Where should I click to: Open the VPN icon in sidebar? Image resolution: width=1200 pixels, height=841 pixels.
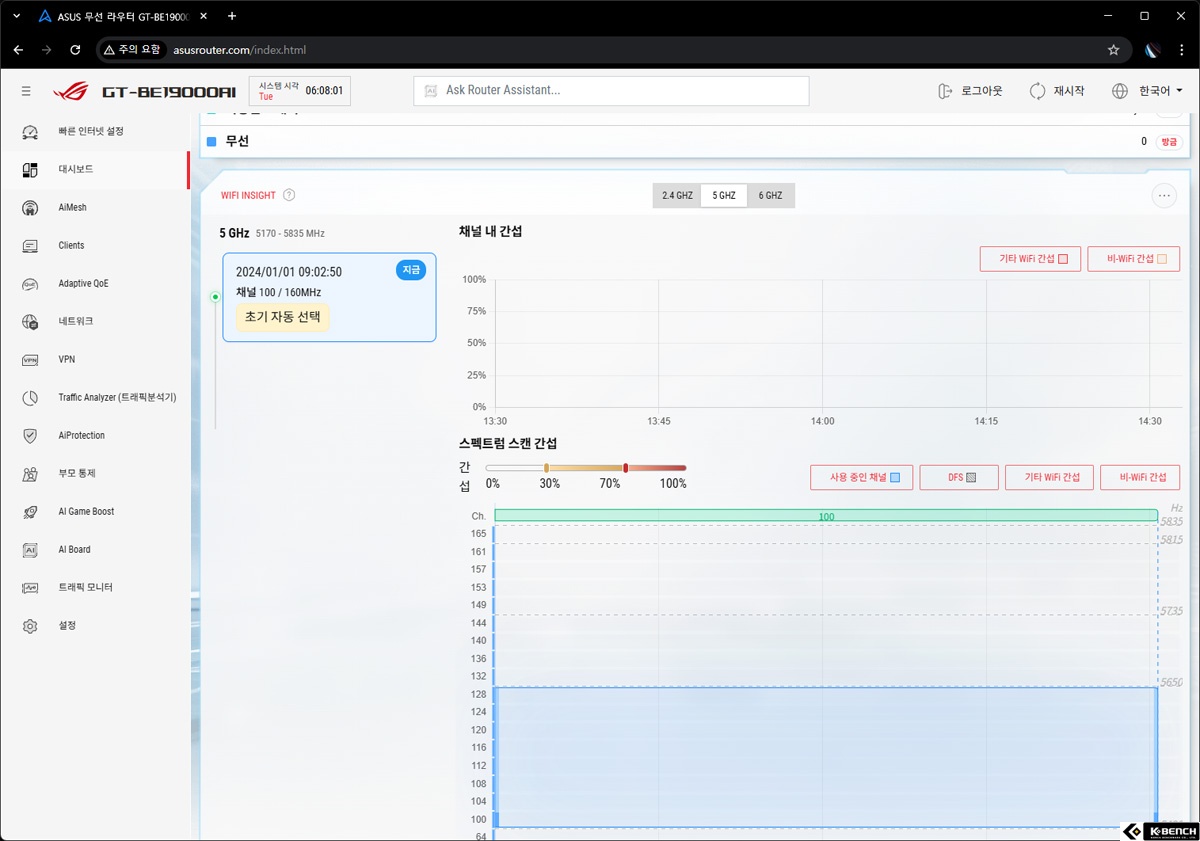pos(30,360)
